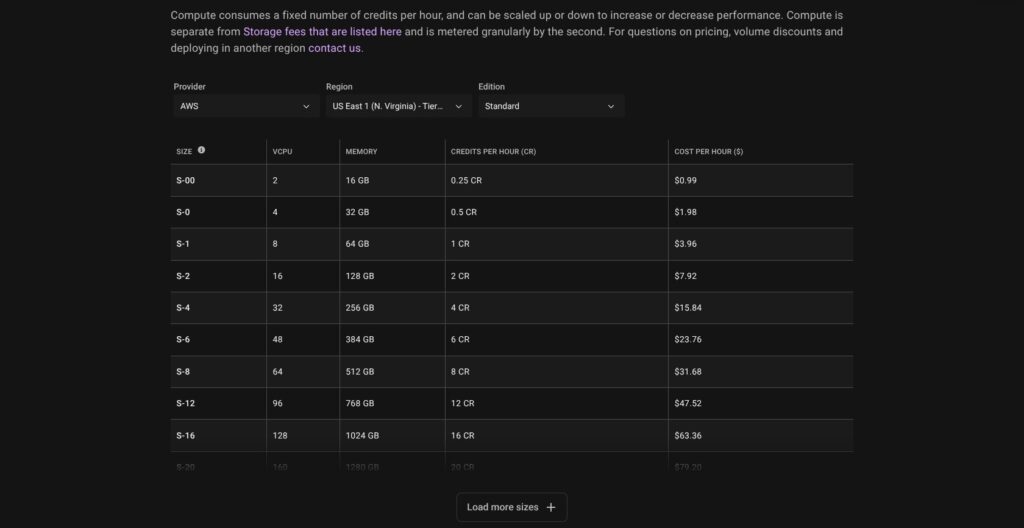
Task: Click the 64 GB memory cell
Action: (x=392, y=244)
